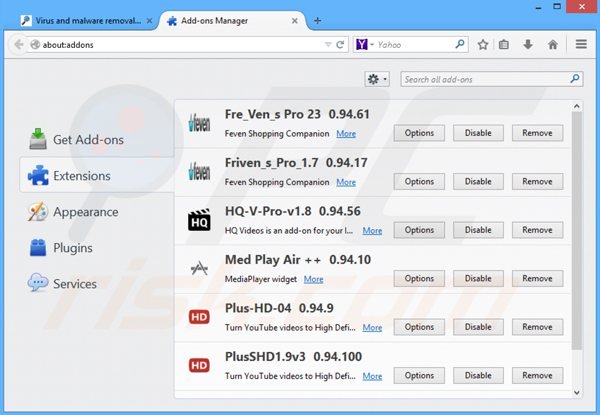This screenshot has height=415, width=600.
Task: Switch to Virus and malware removal tab
Action: click(86, 21)
